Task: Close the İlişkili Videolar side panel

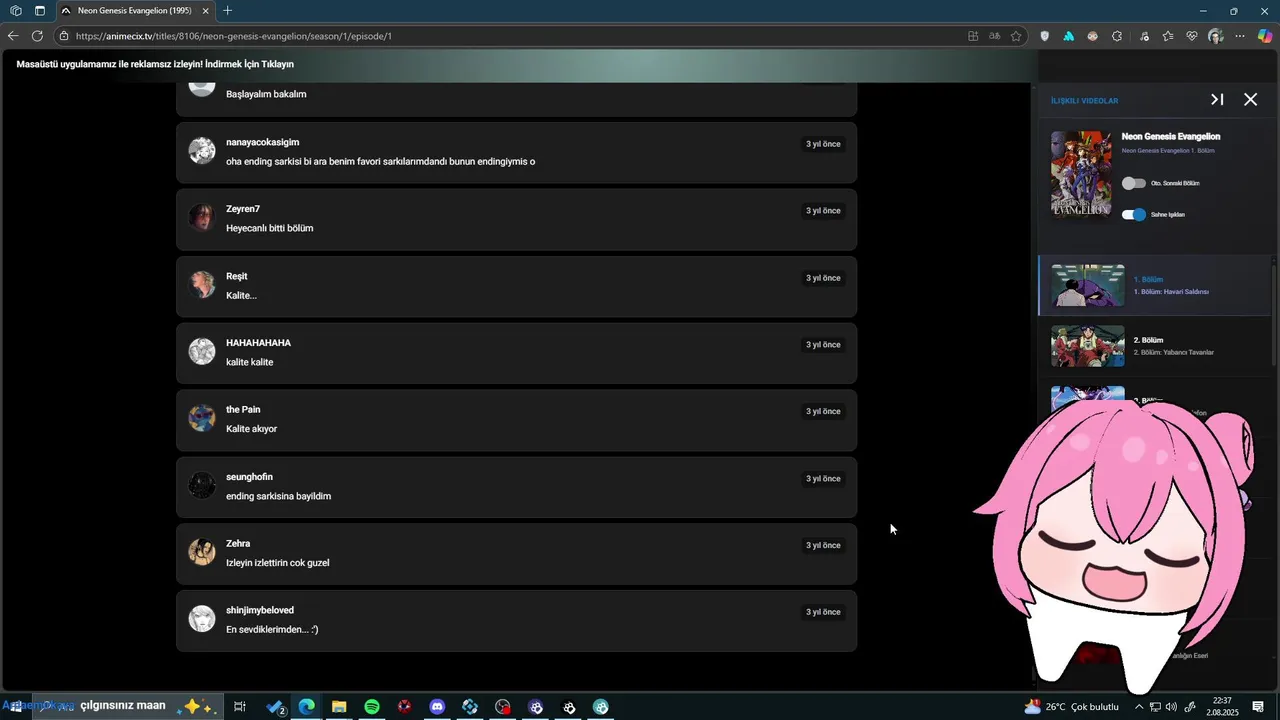Action: pyautogui.click(x=1250, y=100)
